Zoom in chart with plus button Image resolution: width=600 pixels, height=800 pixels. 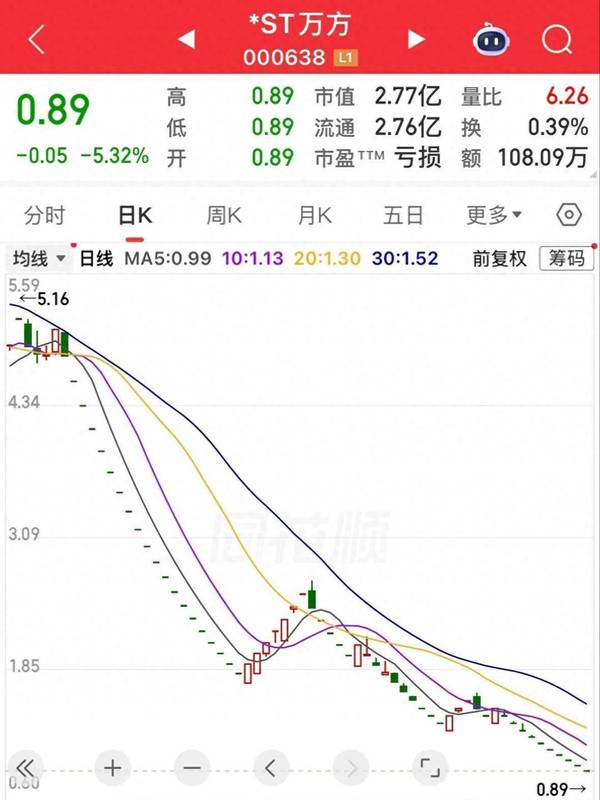click(113, 767)
